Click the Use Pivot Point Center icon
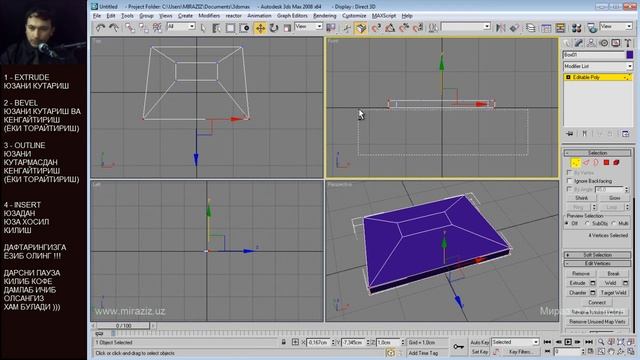Viewport: 640px width, 360px height. pos(331,28)
